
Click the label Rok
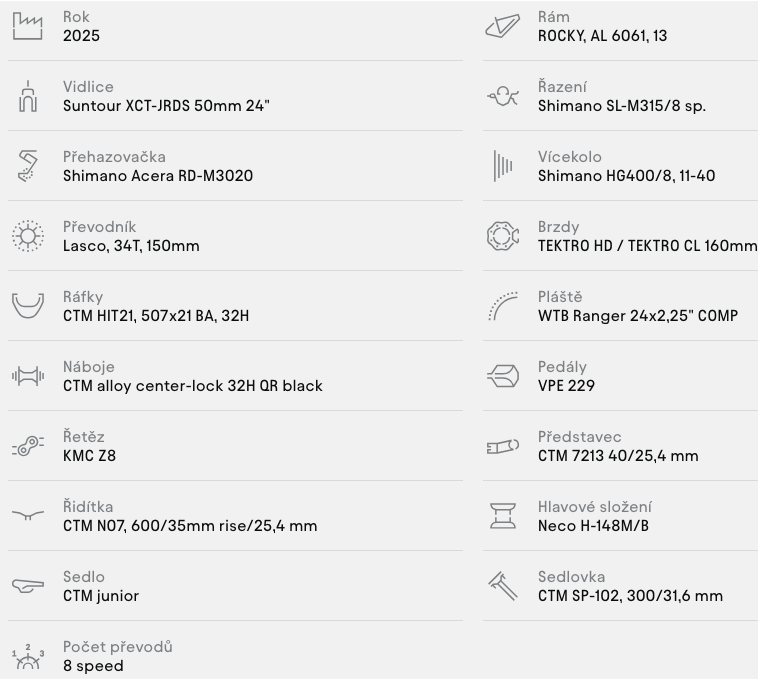[76, 17]
